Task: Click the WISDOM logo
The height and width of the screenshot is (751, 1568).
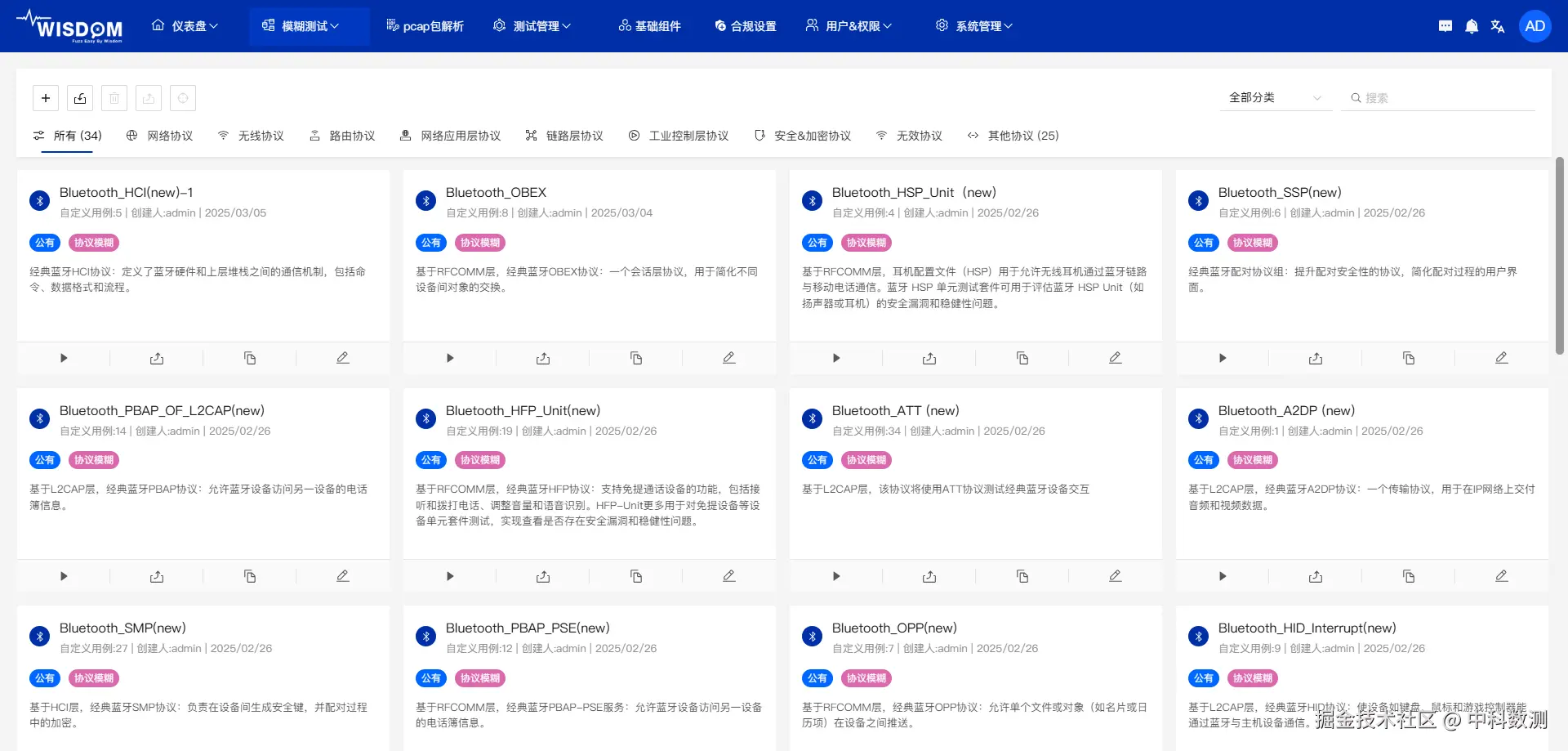Action: (70, 26)
